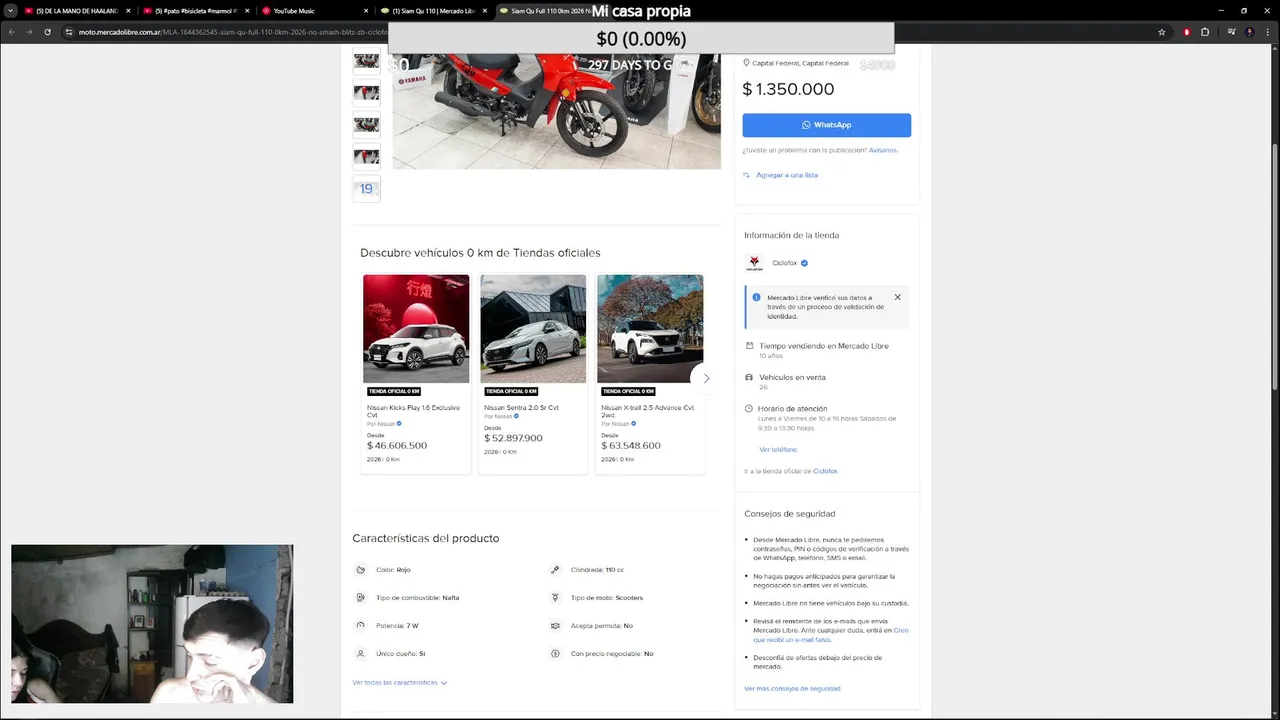The height and width of the screenshot is (720, 1280).
Task: Click the Ciclofox store name
Action: (x=784, y=263)
